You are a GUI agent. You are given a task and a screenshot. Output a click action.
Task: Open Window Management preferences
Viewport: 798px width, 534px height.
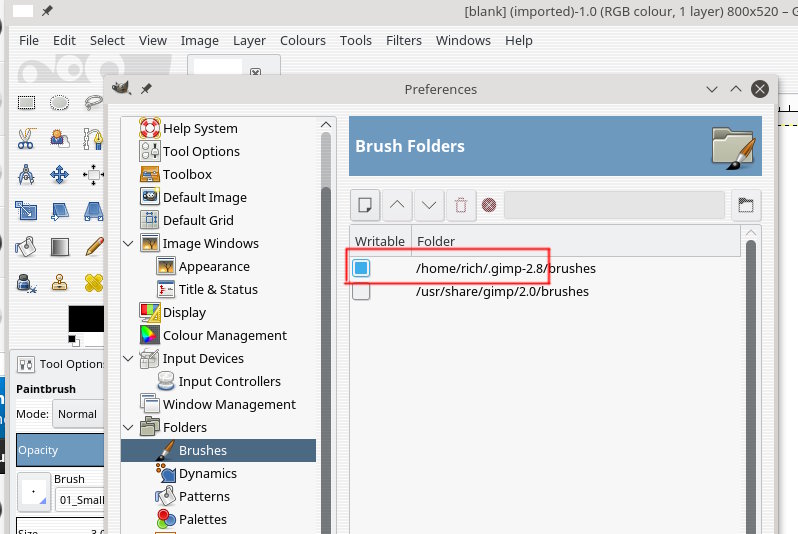[x=229, y=404]
